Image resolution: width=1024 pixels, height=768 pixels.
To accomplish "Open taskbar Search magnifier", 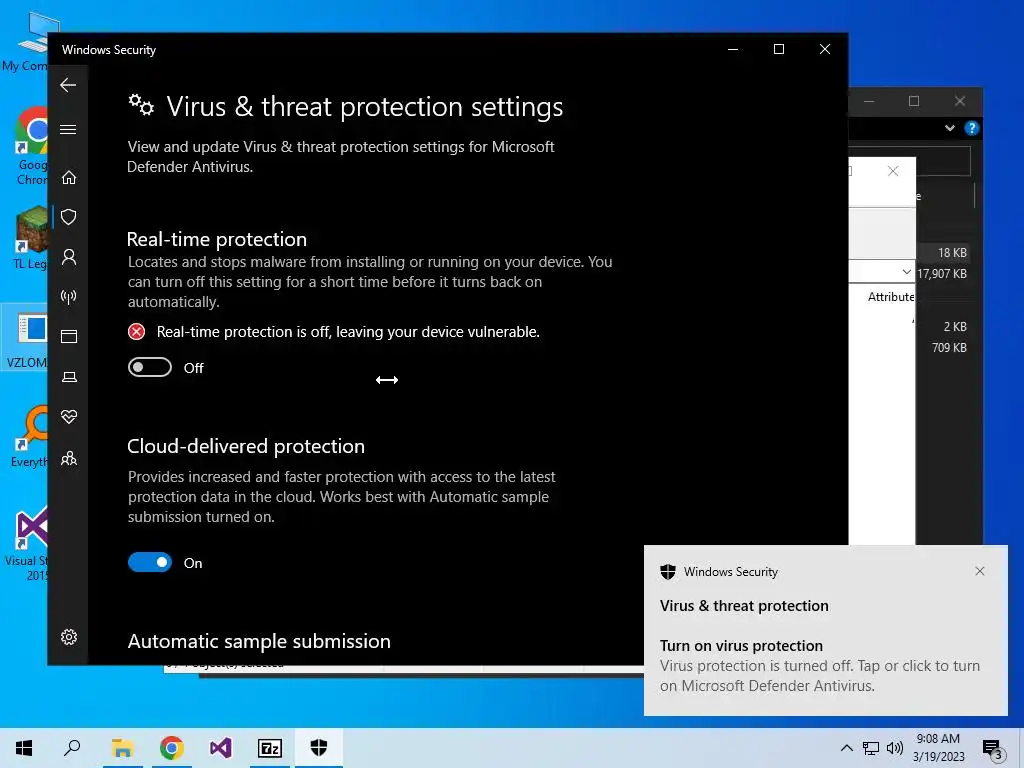I will (72, 748).
